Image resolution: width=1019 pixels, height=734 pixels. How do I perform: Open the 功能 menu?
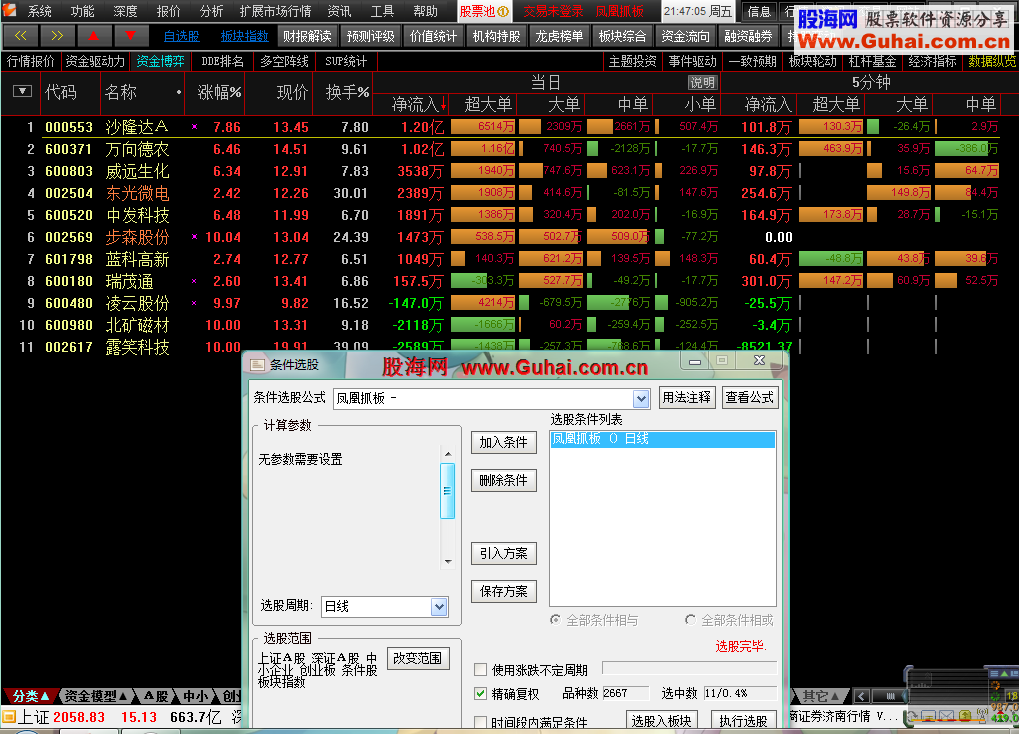83,11
